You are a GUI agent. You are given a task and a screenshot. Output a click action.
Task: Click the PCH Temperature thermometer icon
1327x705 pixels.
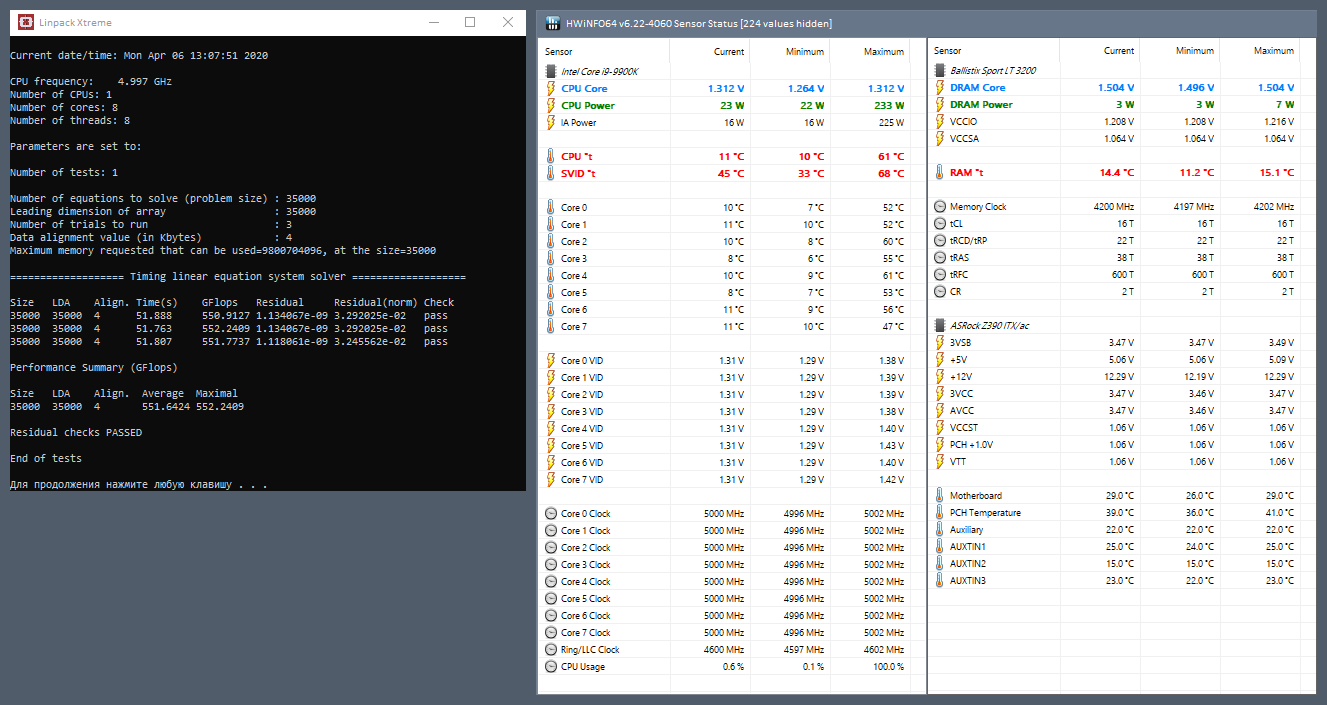tap(939, 512)
